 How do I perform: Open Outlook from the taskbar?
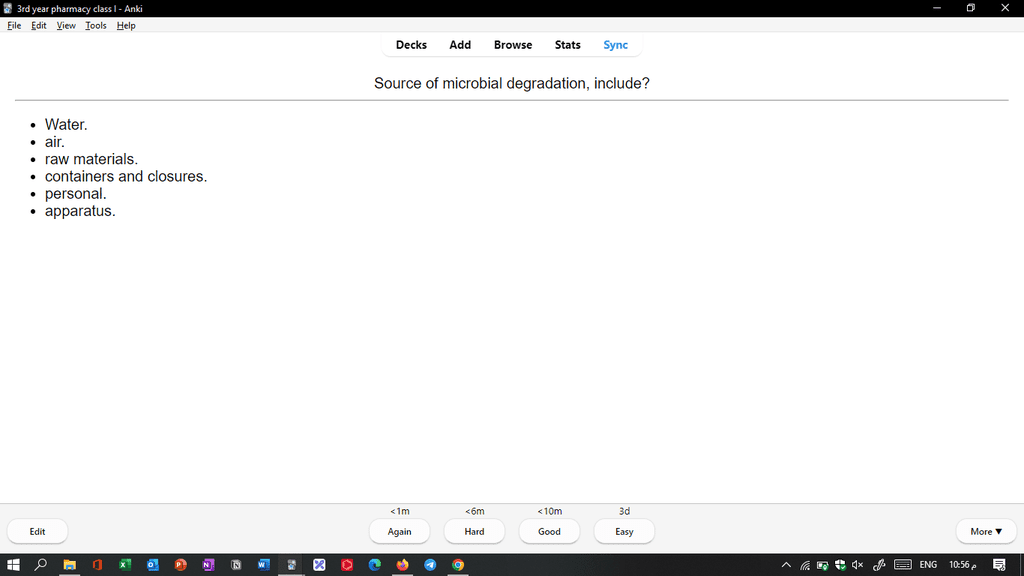[153, 565]
